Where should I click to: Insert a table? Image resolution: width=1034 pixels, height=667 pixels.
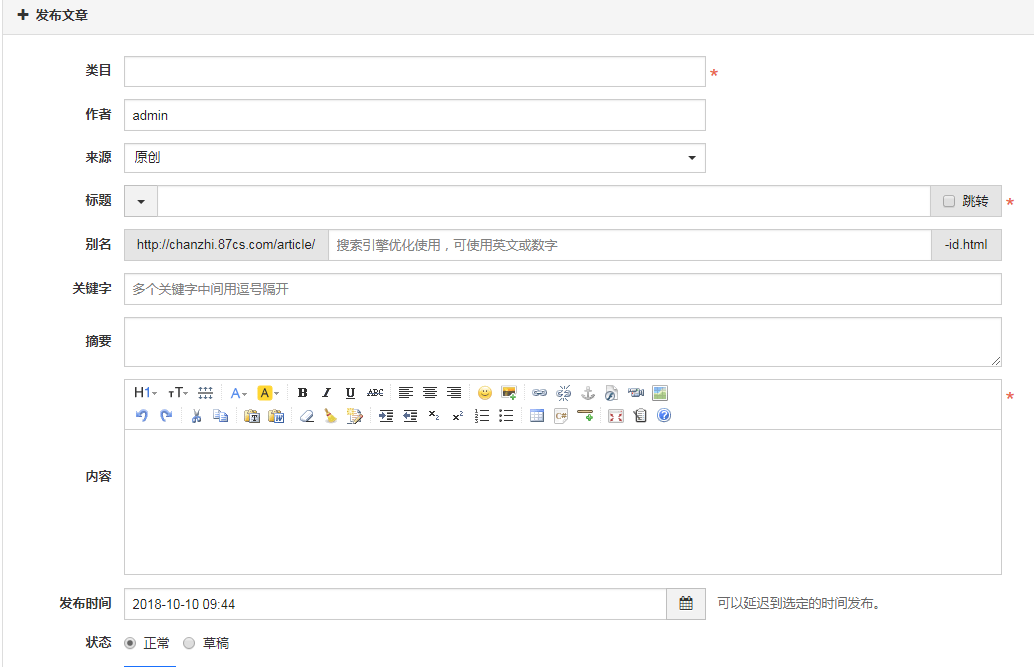pos(537,416)
